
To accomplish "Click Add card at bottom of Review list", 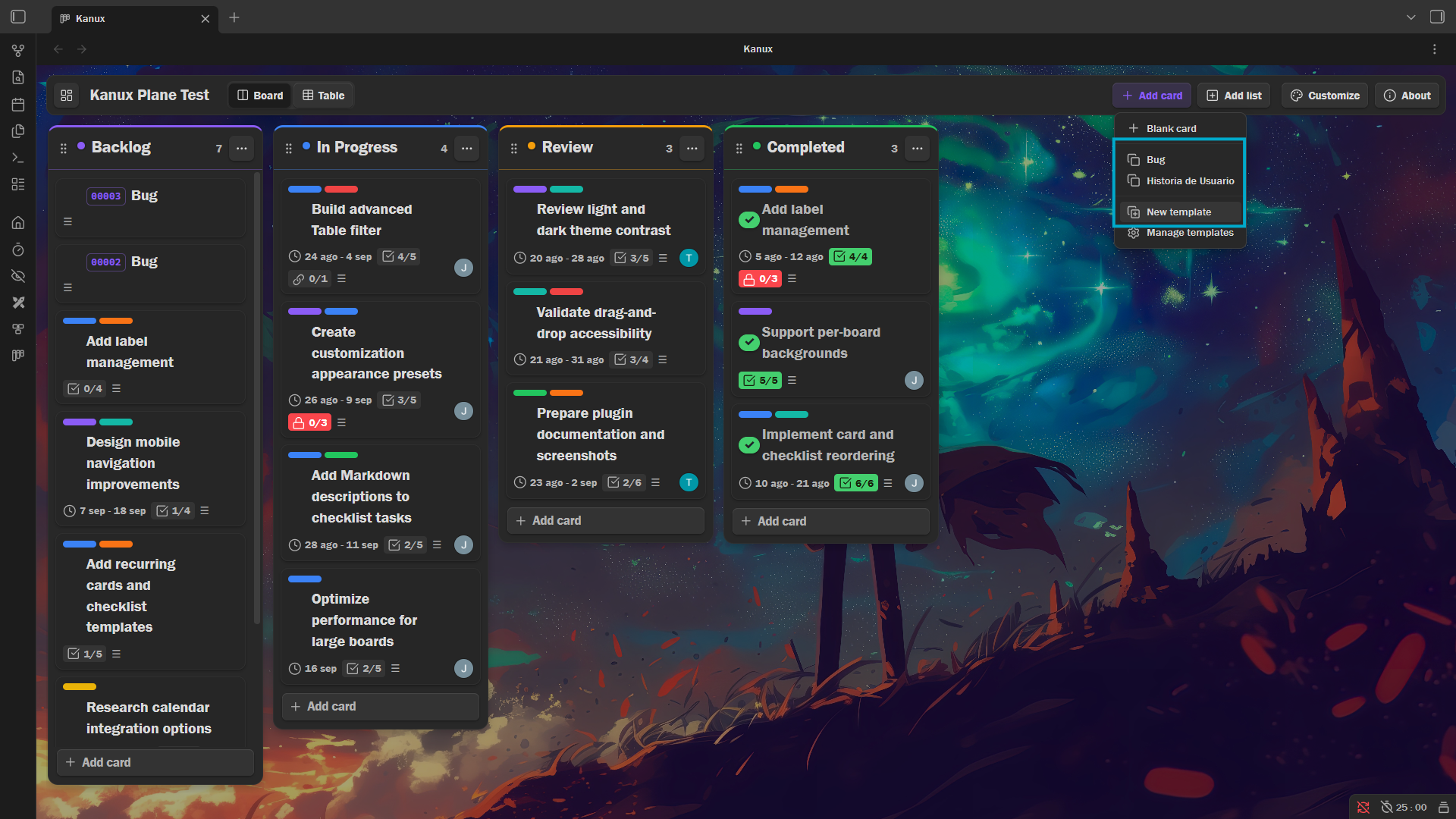I will [x=606, y=521].
